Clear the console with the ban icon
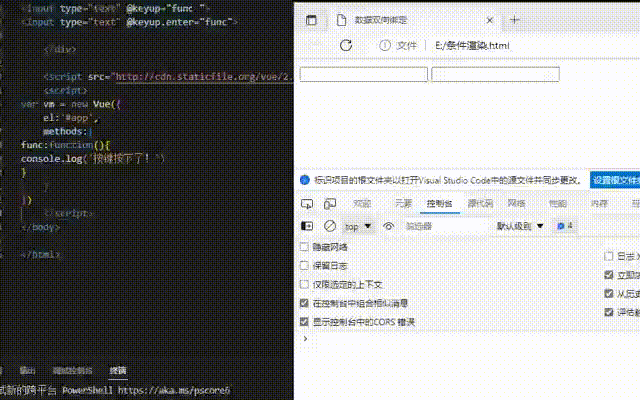Viewport: 640px width, 400px height. (330, 226)
